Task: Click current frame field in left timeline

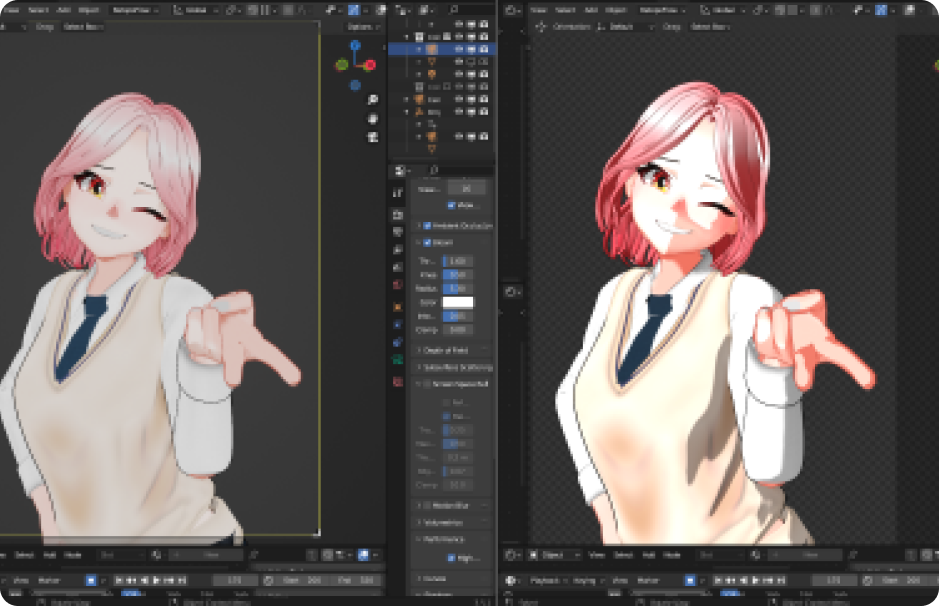Action: tap(235, 580)
